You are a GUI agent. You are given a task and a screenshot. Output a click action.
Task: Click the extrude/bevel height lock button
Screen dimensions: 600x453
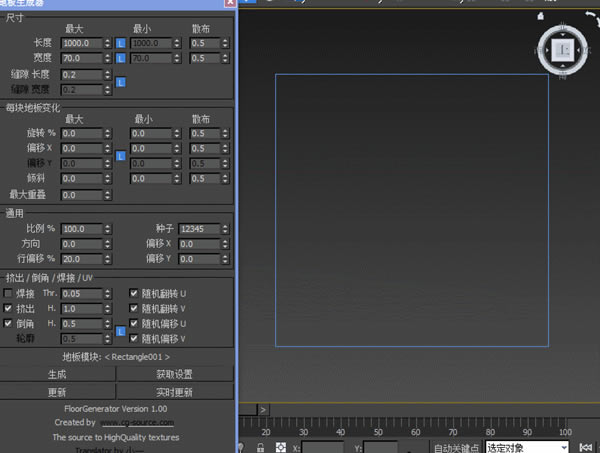point(120,331)
